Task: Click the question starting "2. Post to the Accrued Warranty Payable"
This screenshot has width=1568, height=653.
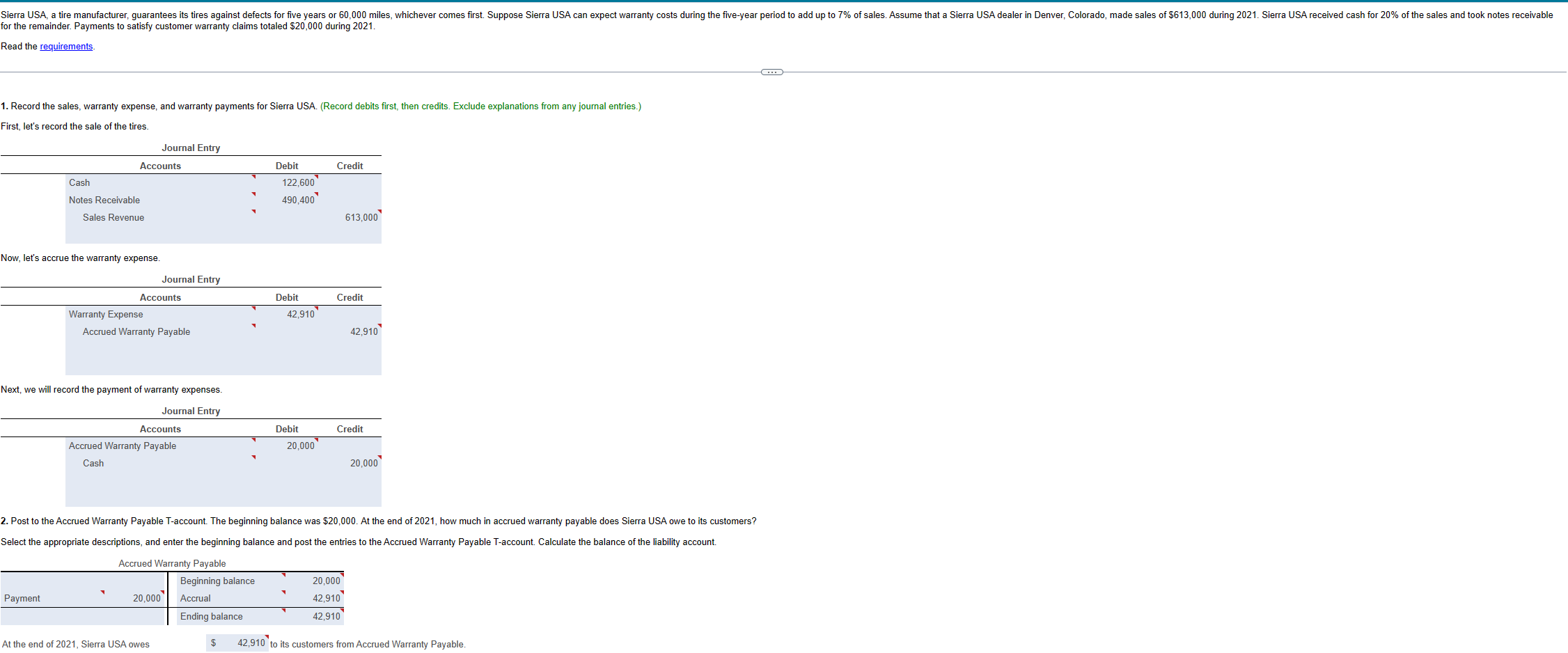Action: pos(379,521)
